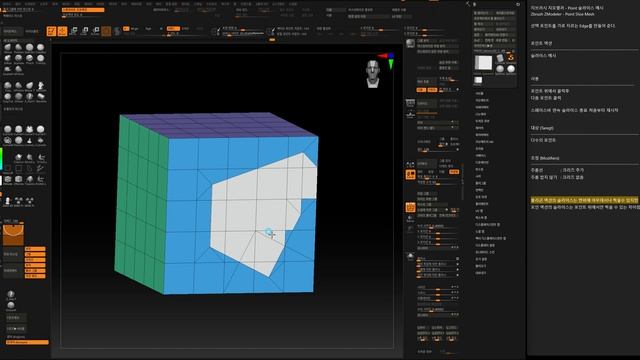Click the white selected polygon region on cube
The image size is (640, 360).
click(x=253, y=204)
